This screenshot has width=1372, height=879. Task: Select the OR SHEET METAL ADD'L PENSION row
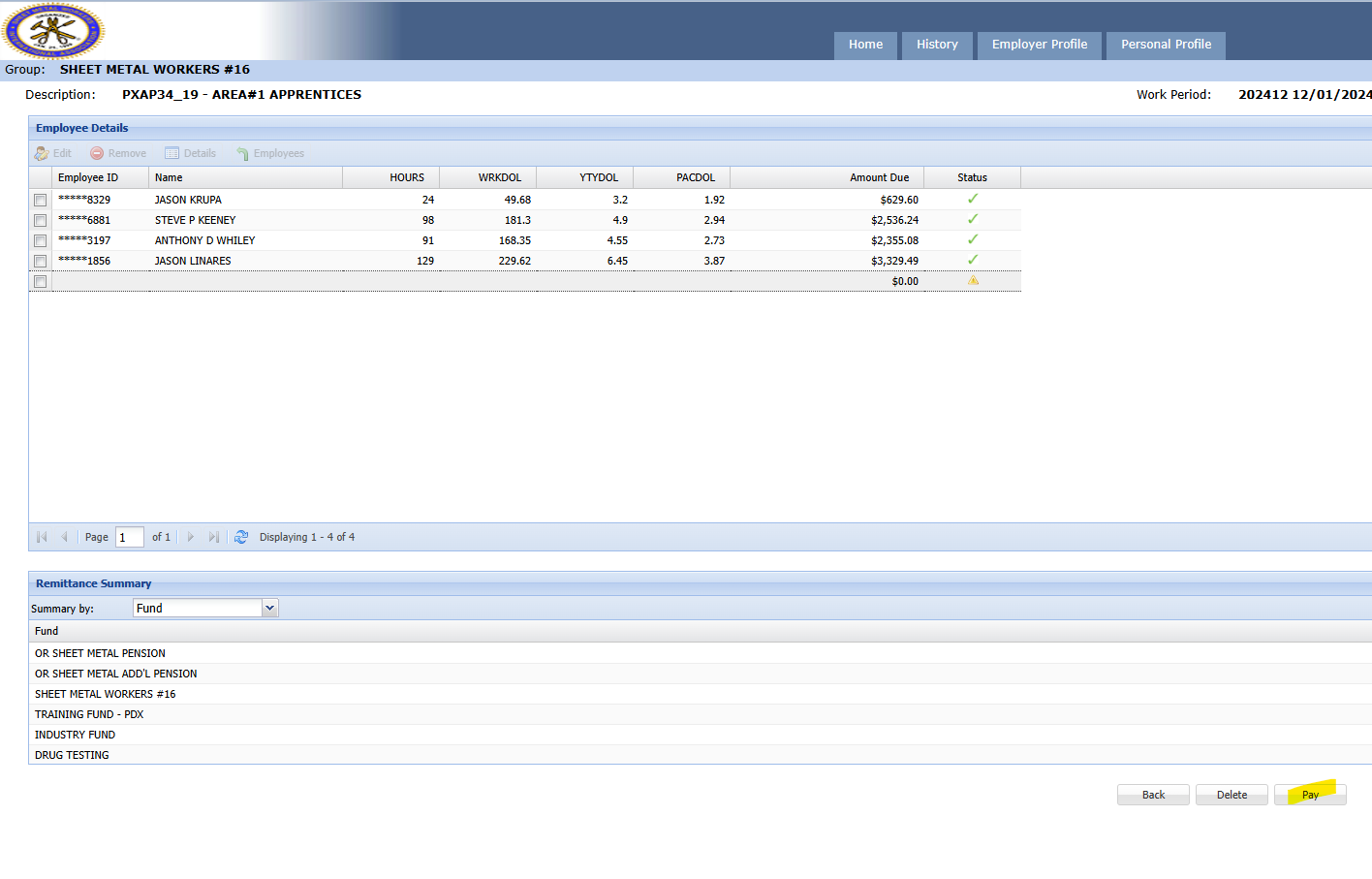[x=701, y=674]
